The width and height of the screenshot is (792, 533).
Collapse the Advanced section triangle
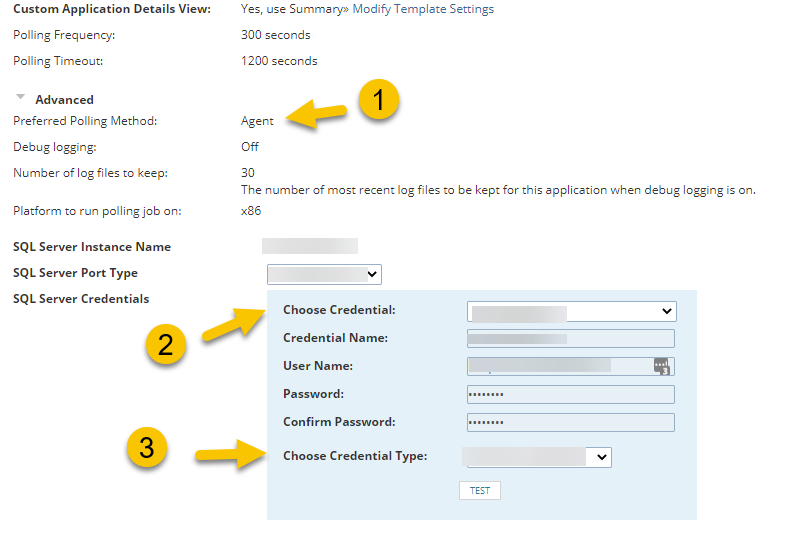coord(20,96)
